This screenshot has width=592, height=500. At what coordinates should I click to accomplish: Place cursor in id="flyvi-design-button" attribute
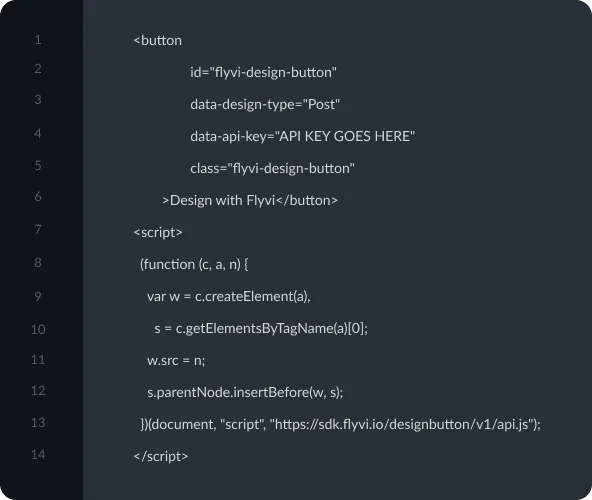coord(263,72)
